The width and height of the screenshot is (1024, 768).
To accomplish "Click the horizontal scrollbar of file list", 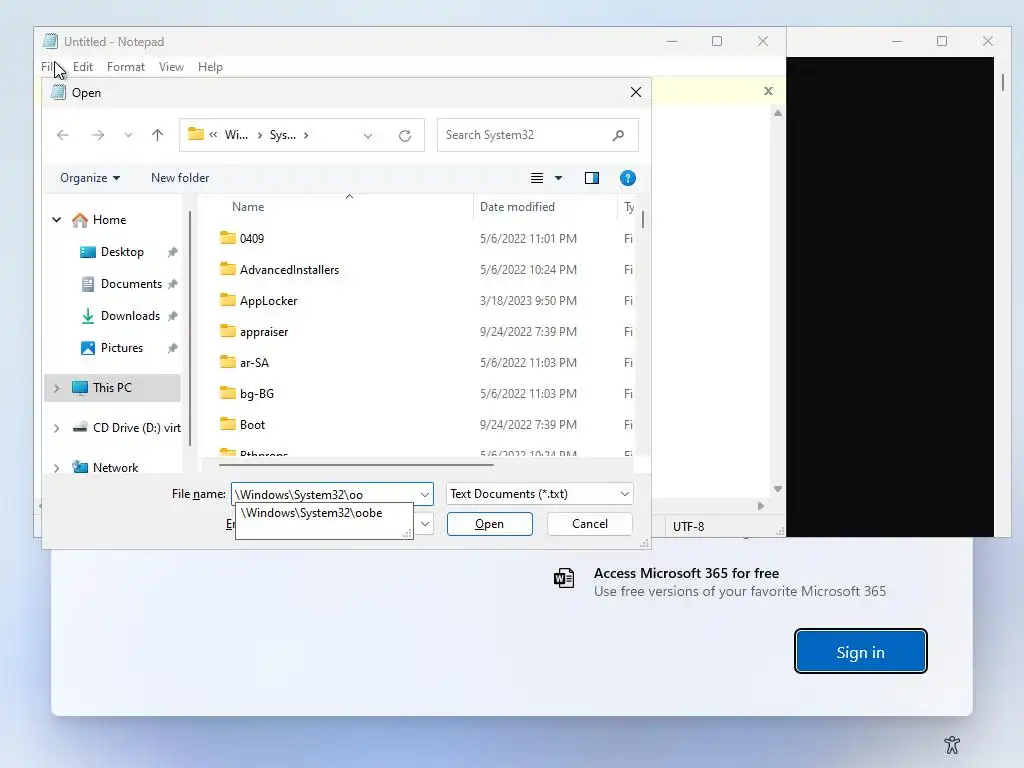I will (x=356, y=465).
